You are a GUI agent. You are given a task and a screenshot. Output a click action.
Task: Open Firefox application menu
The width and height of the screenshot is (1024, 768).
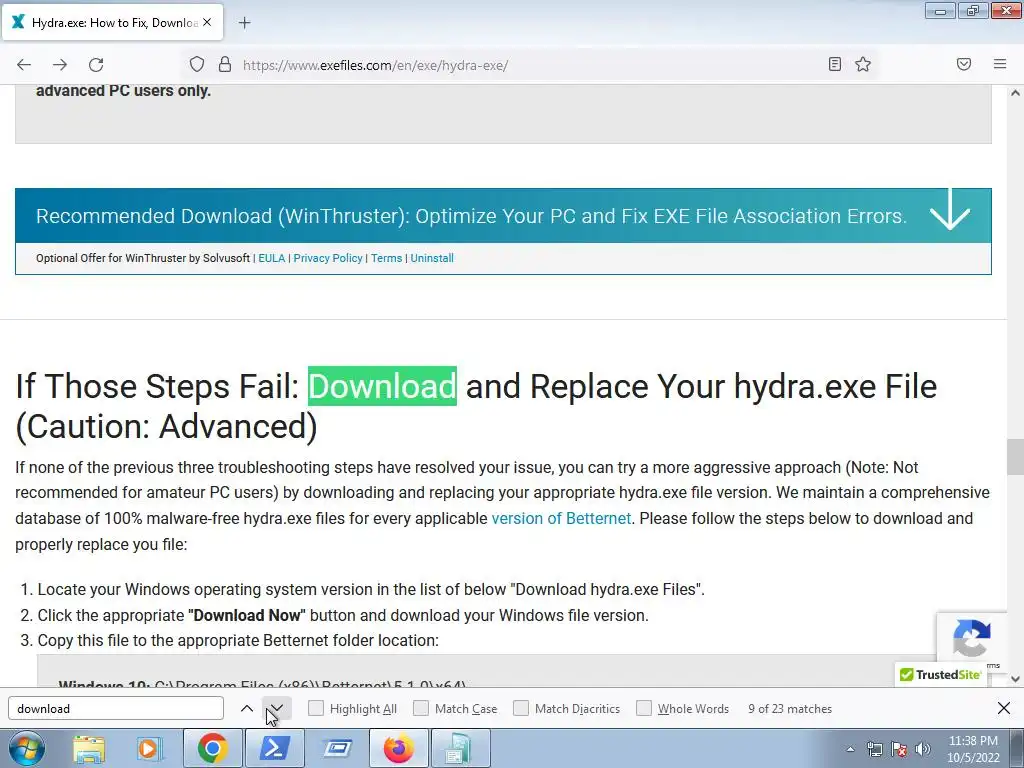(x=1000, y=64)
